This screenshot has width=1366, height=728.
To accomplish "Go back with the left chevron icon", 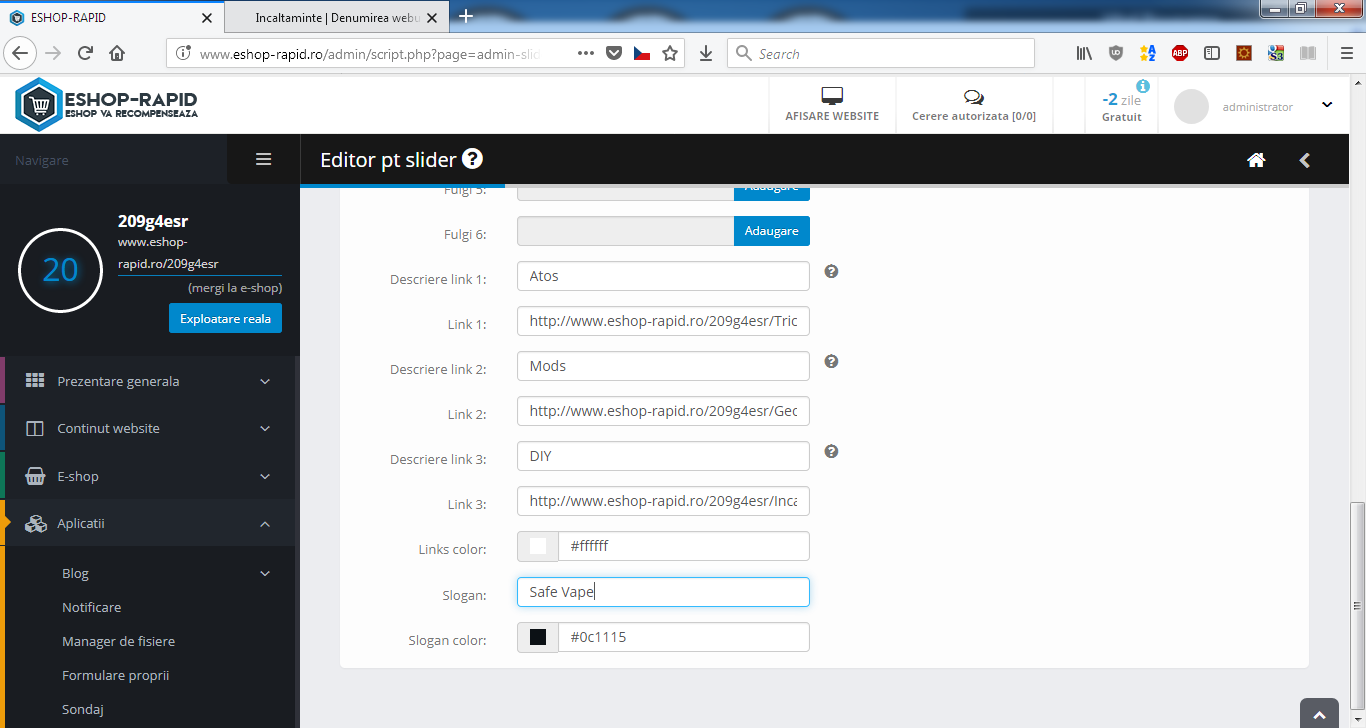I will click(x=1304, y=160).
